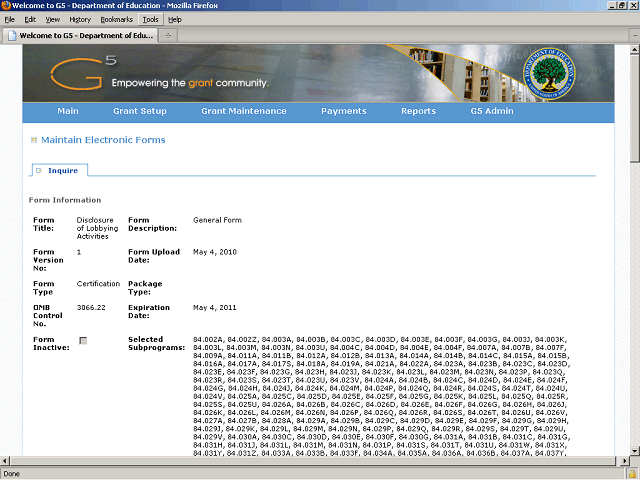Open the Tools menu

coord(151,20)
